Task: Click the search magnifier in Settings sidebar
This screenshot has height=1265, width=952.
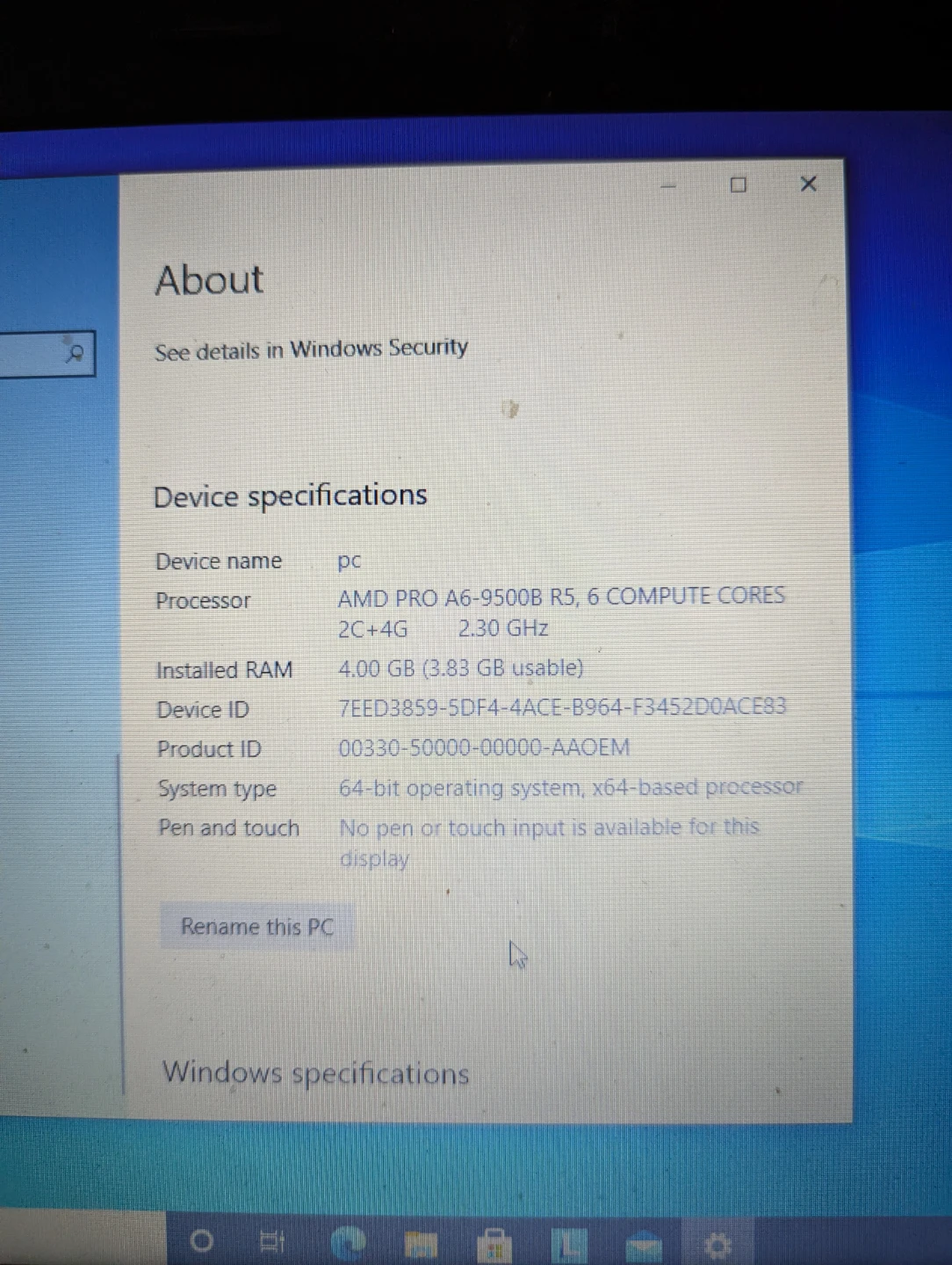Action: [75, 354]
